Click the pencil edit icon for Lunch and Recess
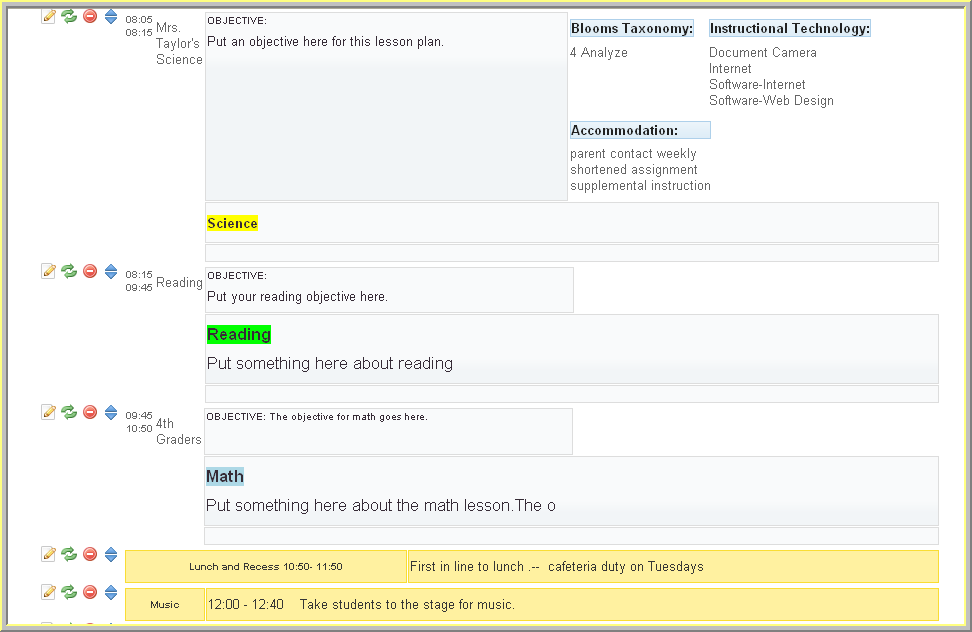The image size is (972, 632). point(48,554)
